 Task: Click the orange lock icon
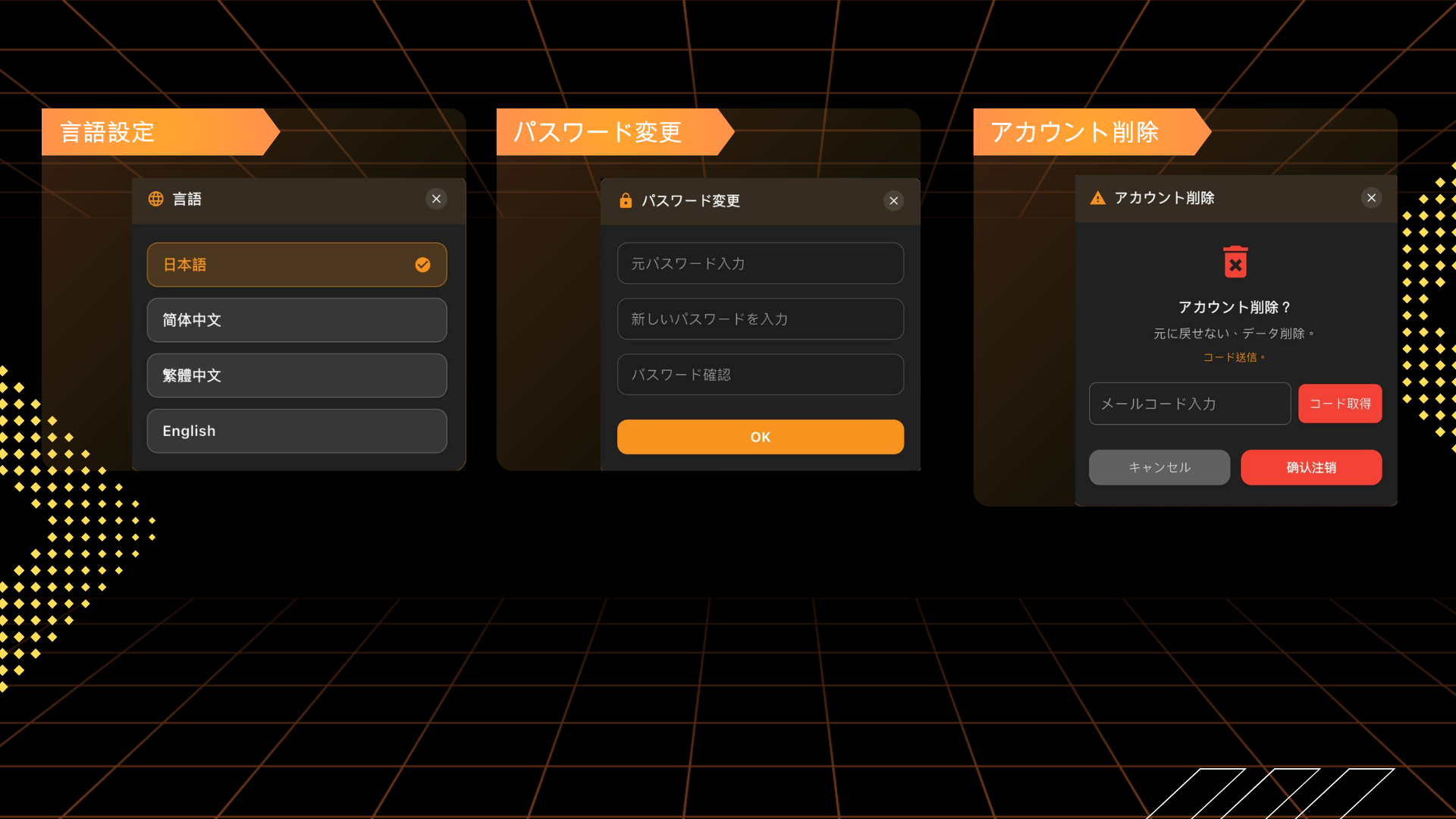click(x=626, y=200)
